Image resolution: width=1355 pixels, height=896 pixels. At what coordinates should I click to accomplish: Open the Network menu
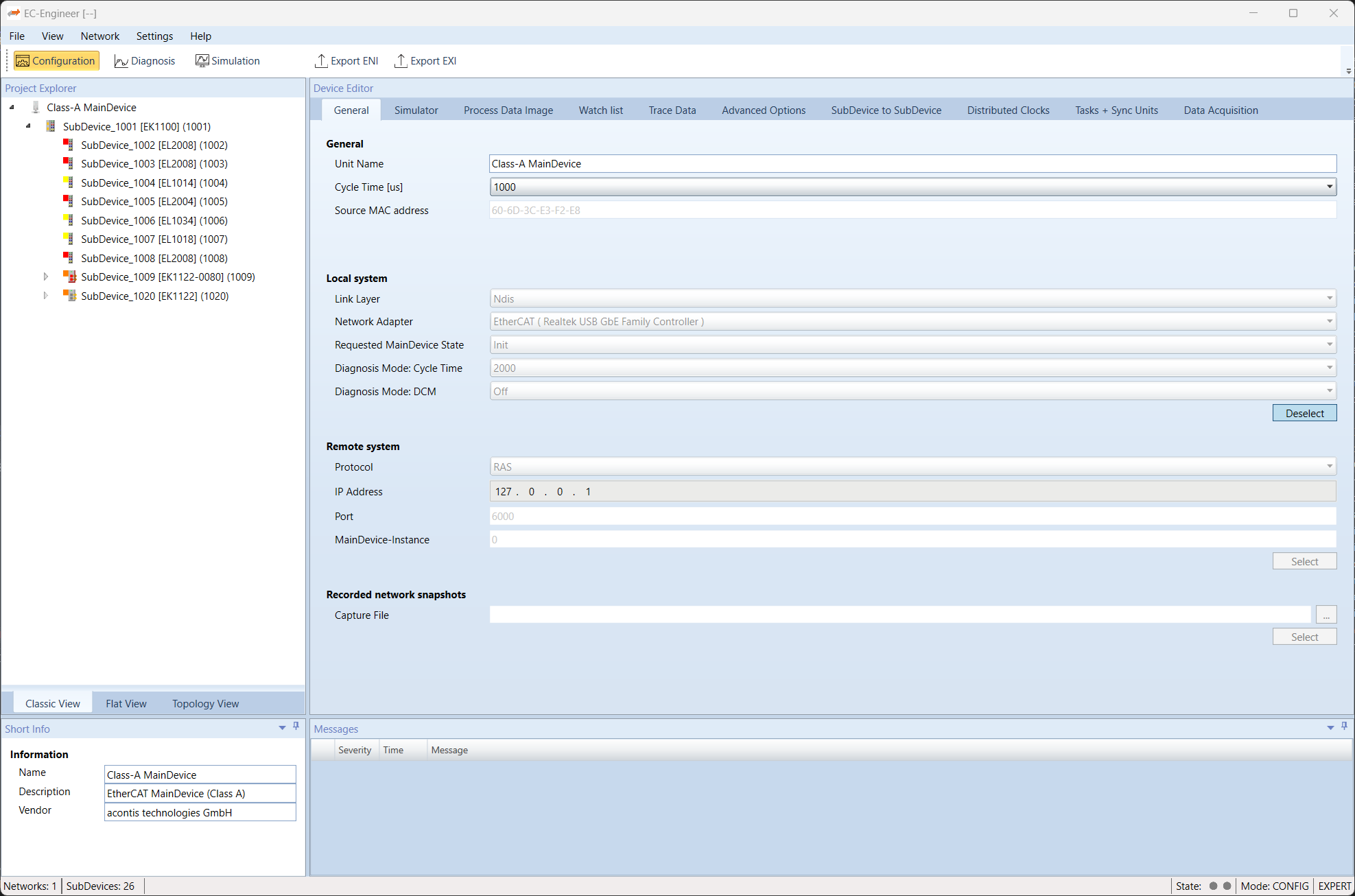click(99, 36)
